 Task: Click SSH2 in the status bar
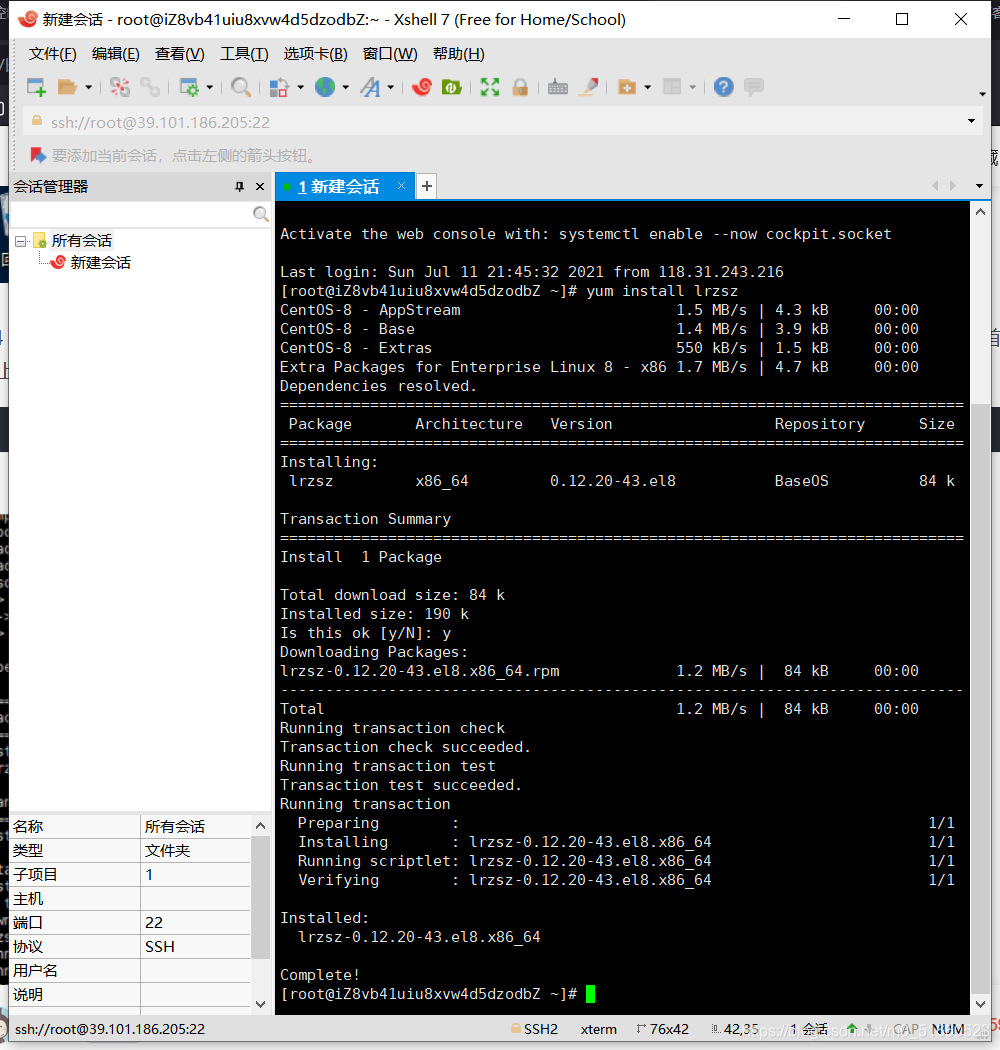click(x=534, y=1029)
